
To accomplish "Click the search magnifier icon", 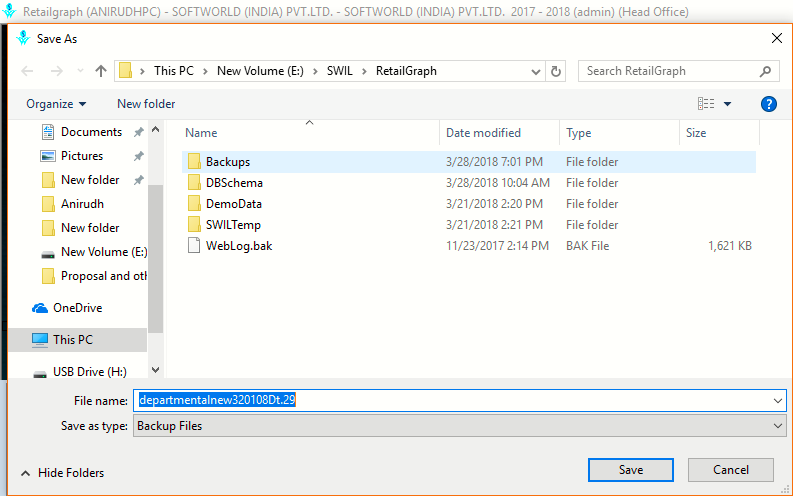I will tap(765, 71).
